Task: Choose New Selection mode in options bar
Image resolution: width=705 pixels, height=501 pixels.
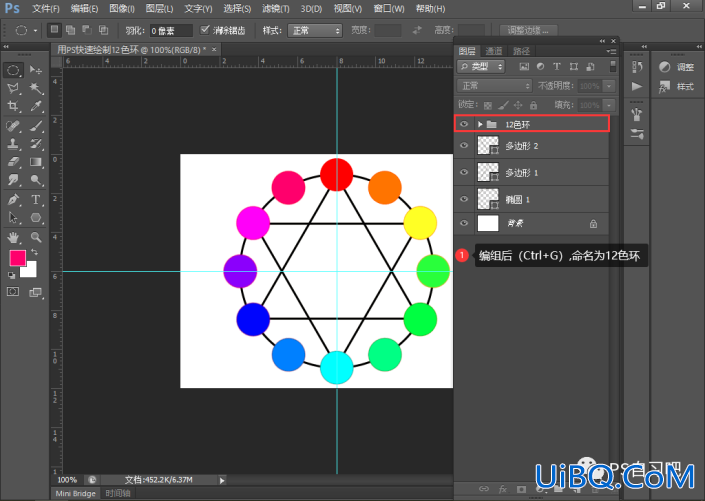Action: pos(54,30)
